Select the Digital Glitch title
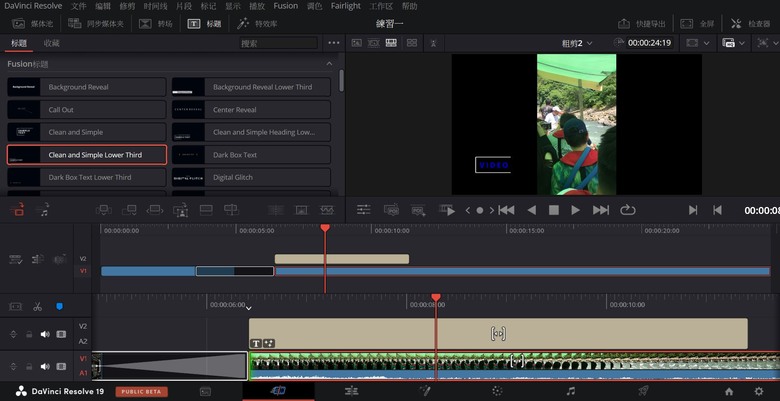780x401 pixels. (x=251, y=177)
